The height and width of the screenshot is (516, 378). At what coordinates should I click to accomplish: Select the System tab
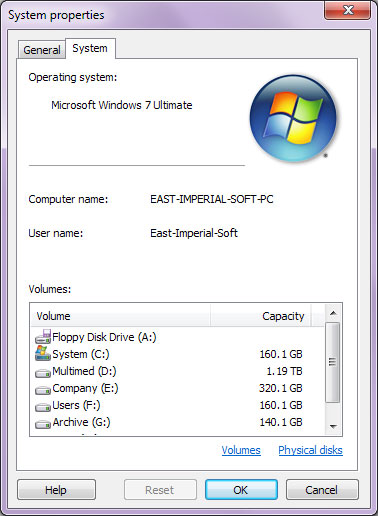[90, 48]
